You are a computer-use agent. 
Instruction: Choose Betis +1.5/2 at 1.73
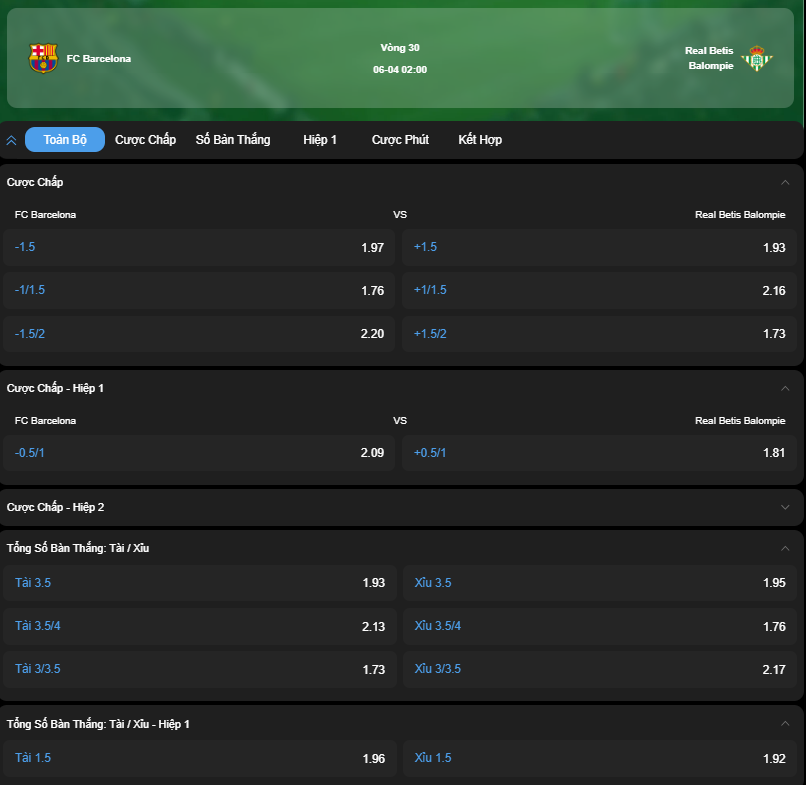599,334
